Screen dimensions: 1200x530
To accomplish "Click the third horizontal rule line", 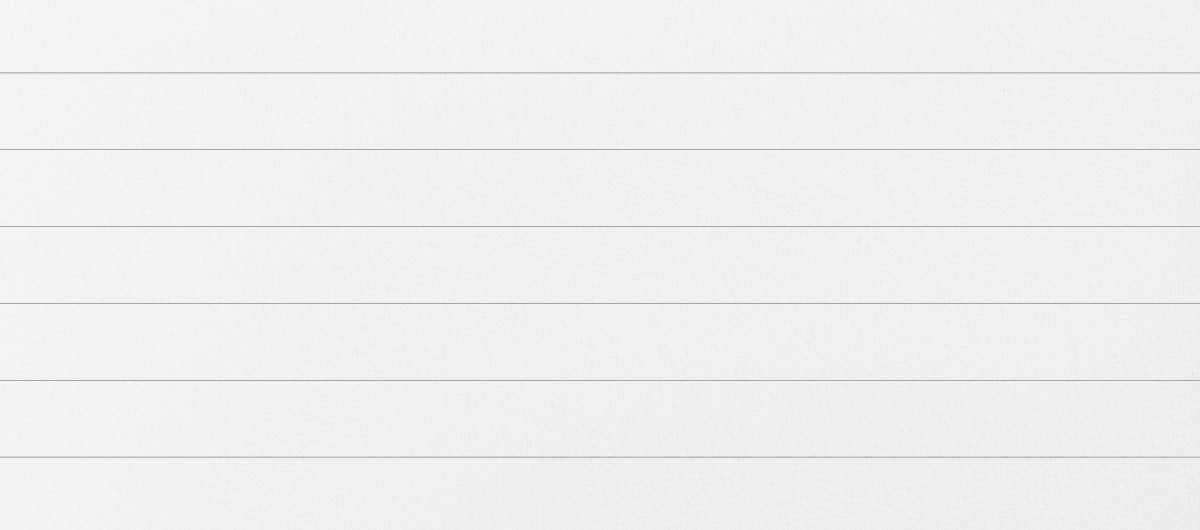I will pyautogui.click(x=600, y=227).
